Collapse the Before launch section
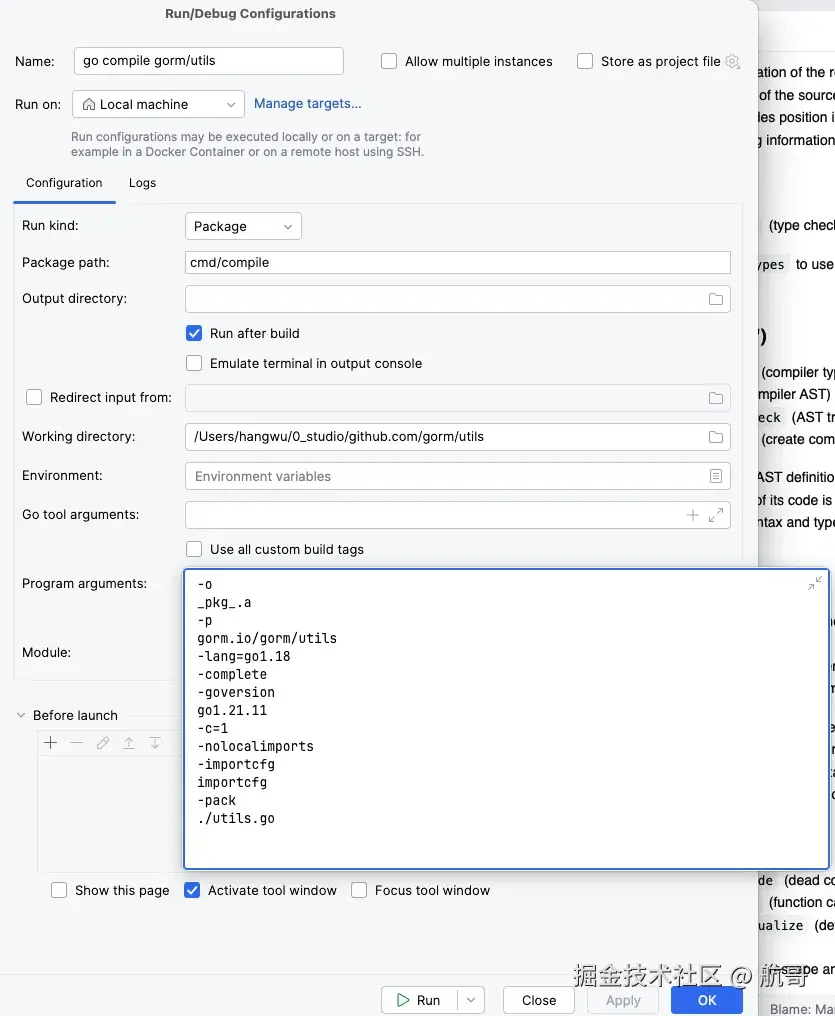 click(21, 715)
